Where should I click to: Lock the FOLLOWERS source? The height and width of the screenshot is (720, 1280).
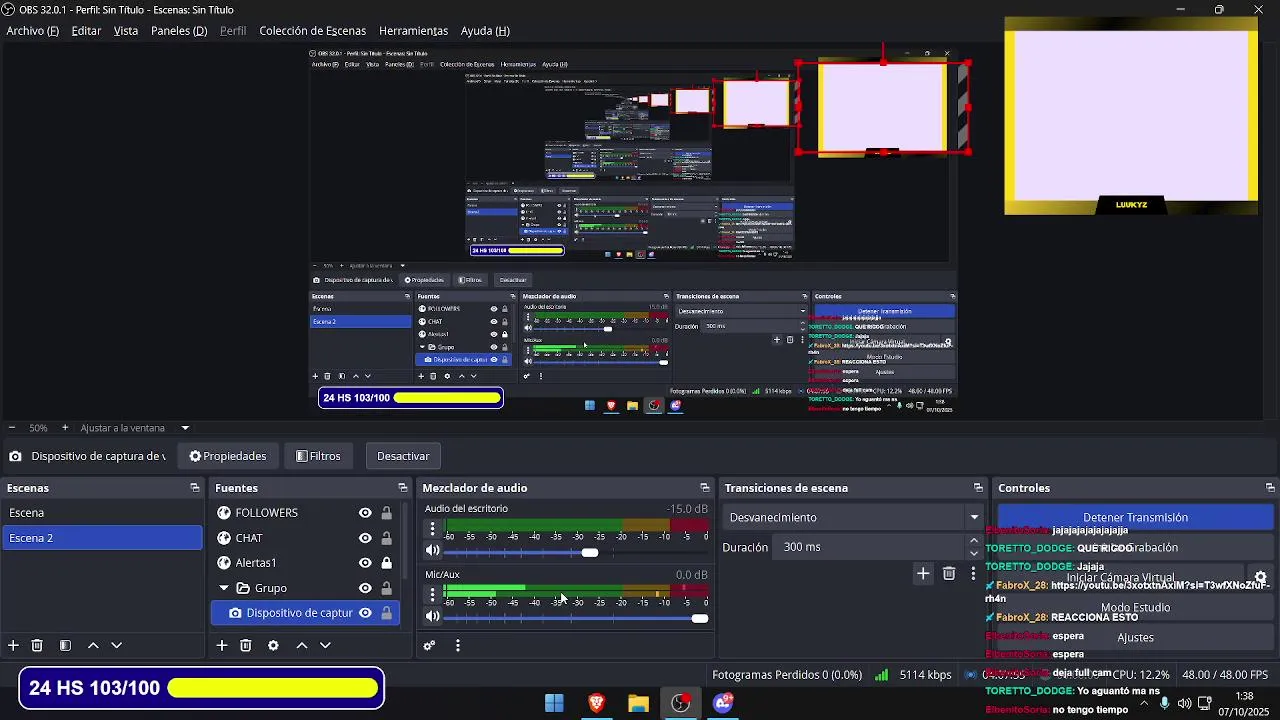pyautogui.click(x=386, y=513)
